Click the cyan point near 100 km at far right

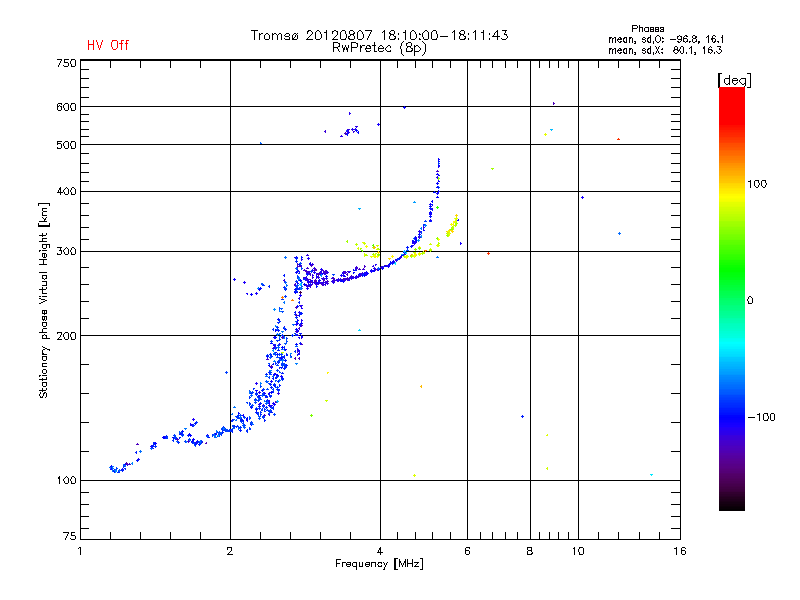pyautogui.click(x=651, y=474)
